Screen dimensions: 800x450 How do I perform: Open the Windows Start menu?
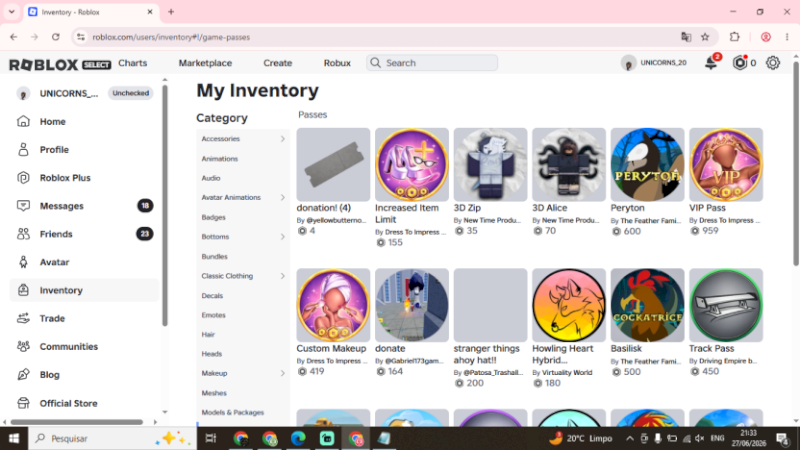coord(14,438)
